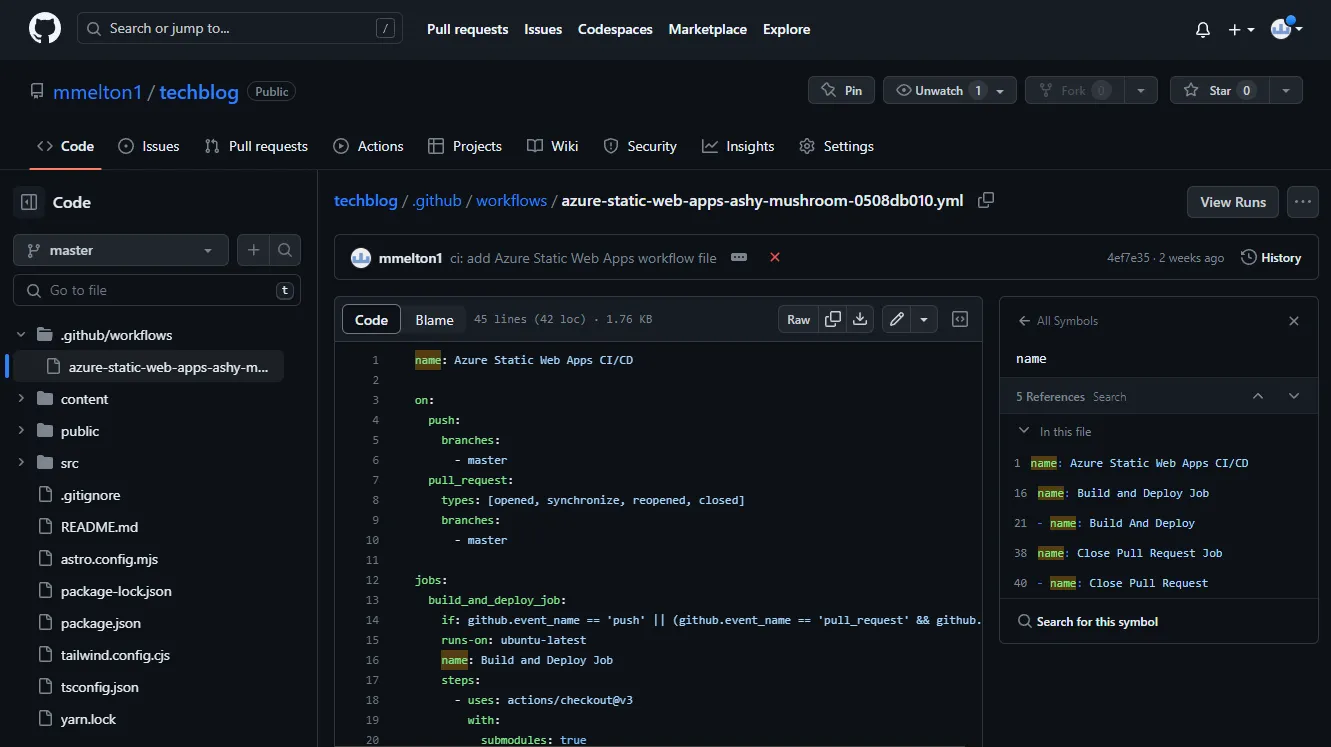Select the Insights tab
This screenshot has width=1331, height=747.
point(738,146)
